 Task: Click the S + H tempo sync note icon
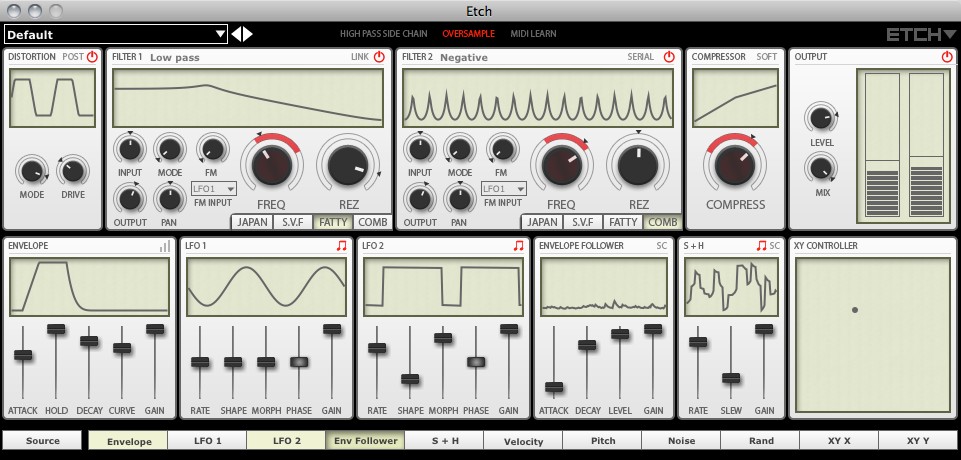[x=761, y=246]
